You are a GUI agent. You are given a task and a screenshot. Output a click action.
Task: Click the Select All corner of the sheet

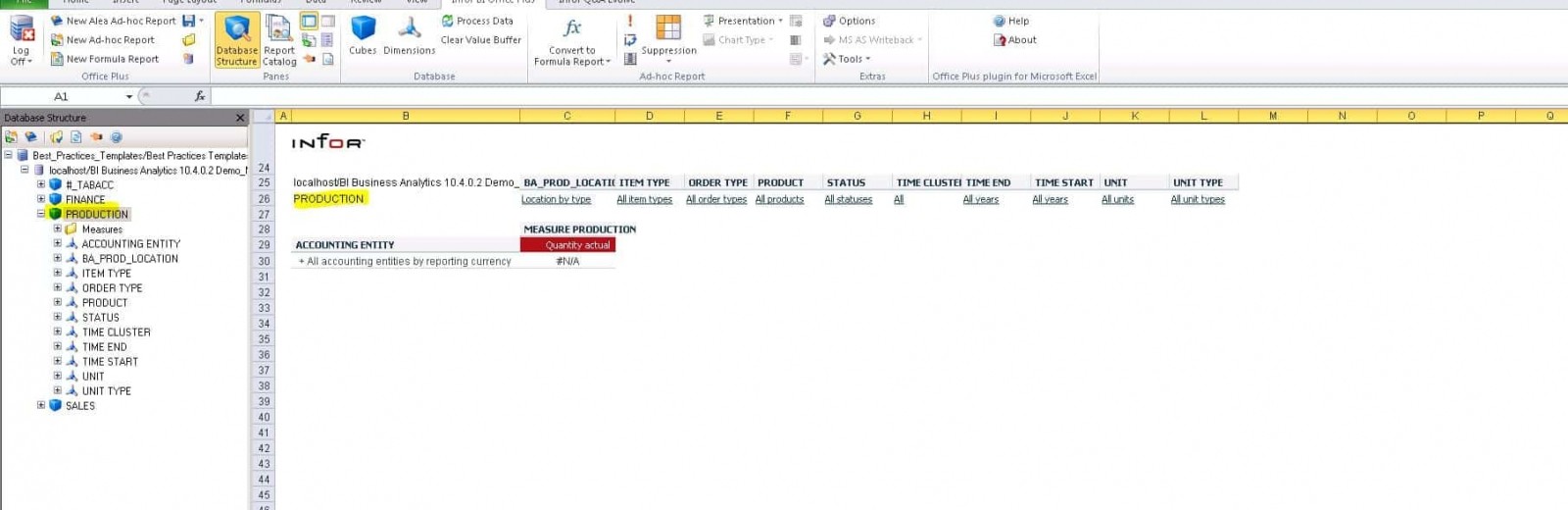click(x=263, y=116)
